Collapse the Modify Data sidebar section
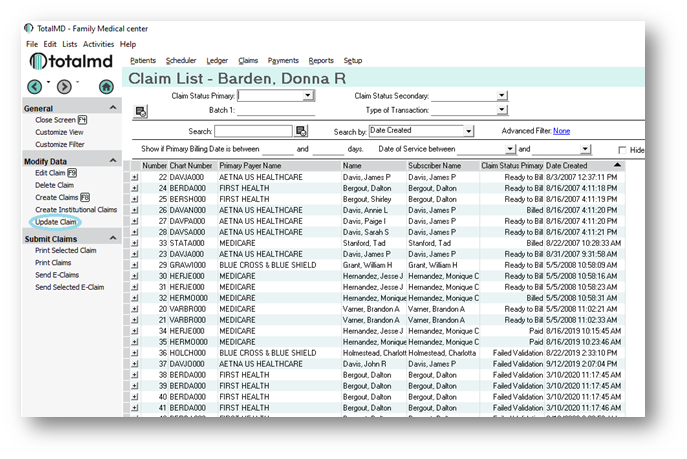Image resolution: width=687 pixels, height=459 pixels. 112,161
